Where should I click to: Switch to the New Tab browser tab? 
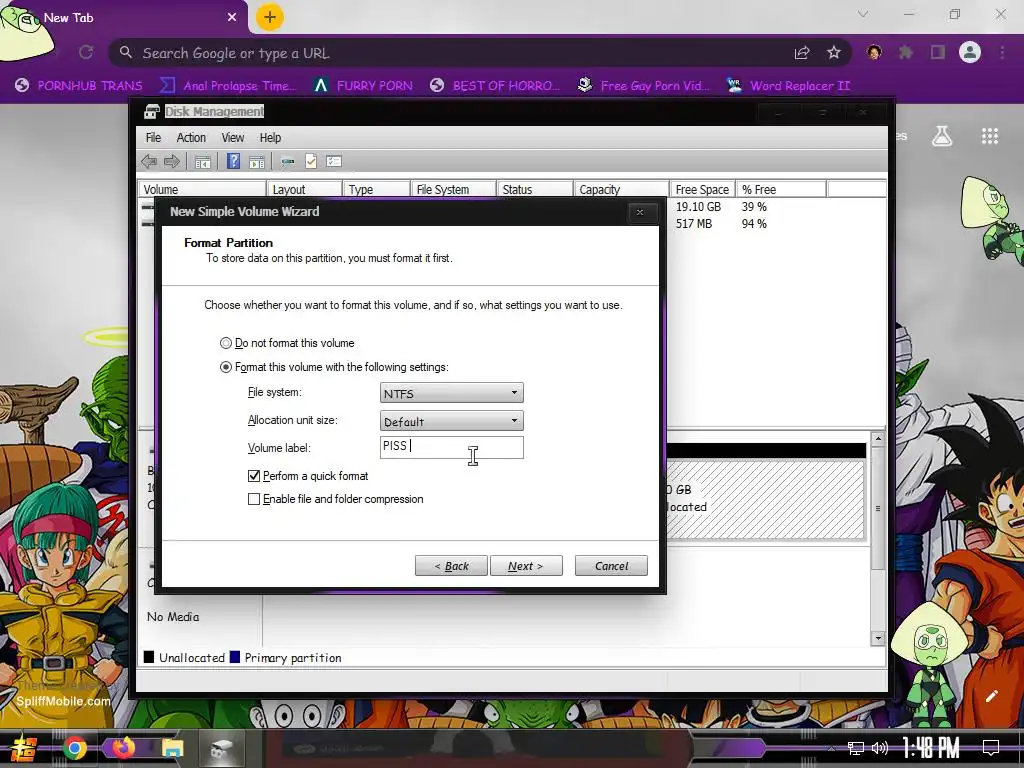point(124,18)
